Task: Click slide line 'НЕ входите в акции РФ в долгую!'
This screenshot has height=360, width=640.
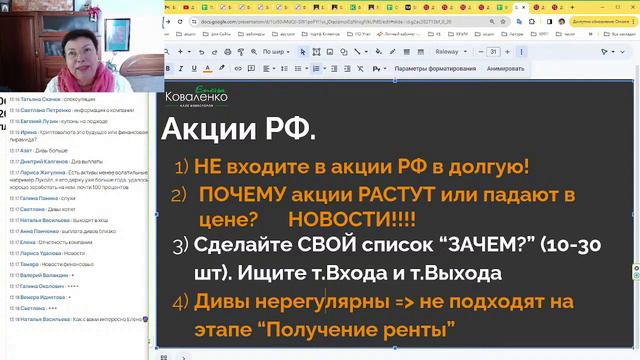Action: coord(361,167)
